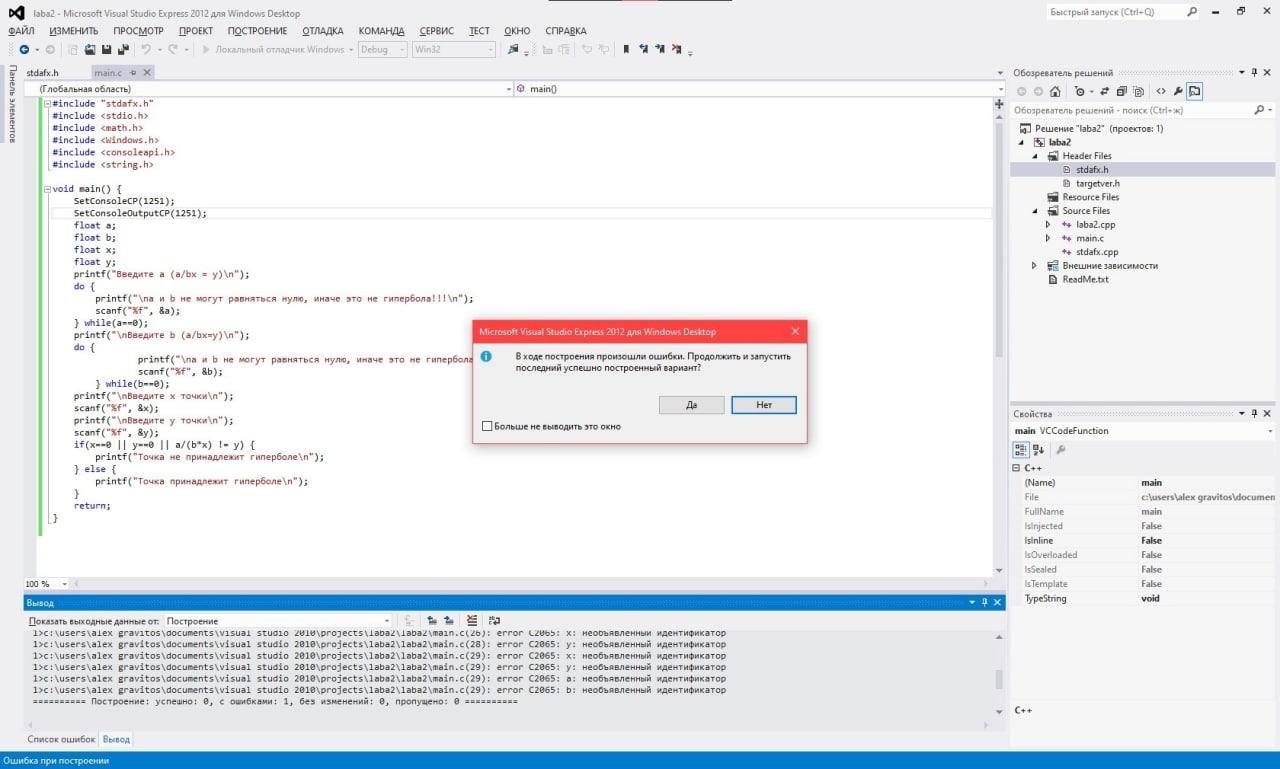Collapse the C++ category in Properties
Image resolution: width=1280 pixels, height=769 pixels.
[1017, 468]
